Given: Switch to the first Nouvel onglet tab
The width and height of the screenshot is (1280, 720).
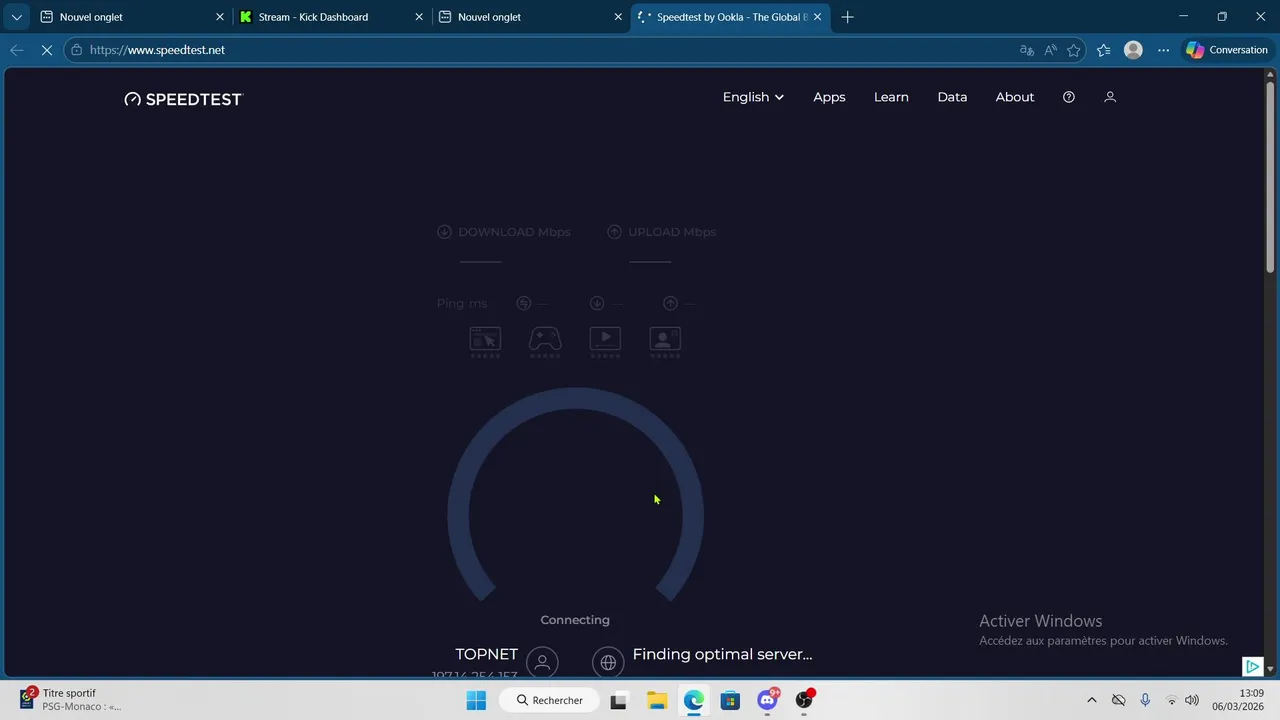Looking at the screenshot, I should coord(131,17).
